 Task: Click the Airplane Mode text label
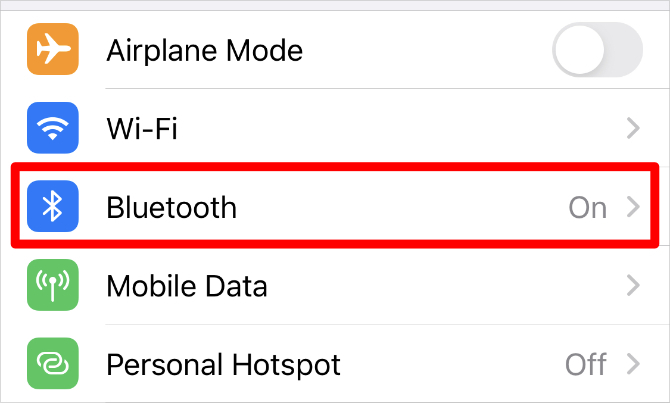click(205, 51)
